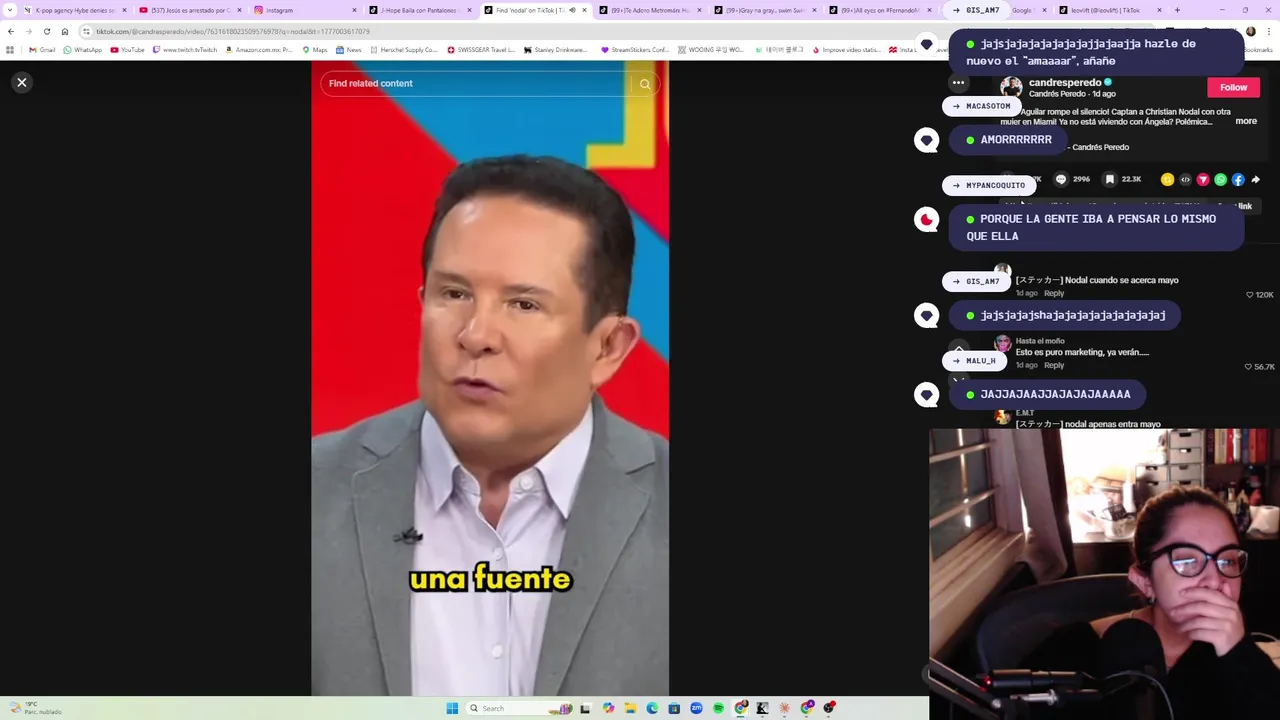Click the MACASOTOM chat username tag
The width and height of the screenshot is (1280, 720).
click(x=981, y=106)
